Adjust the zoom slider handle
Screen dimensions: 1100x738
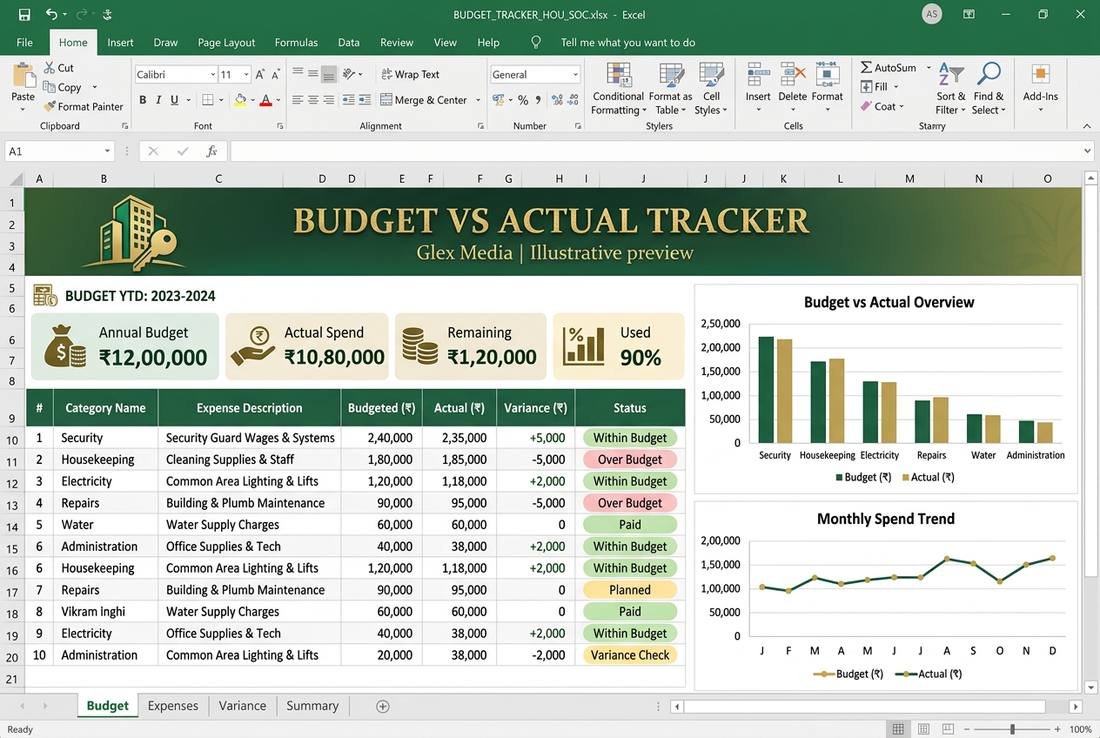coord(1012,729)
